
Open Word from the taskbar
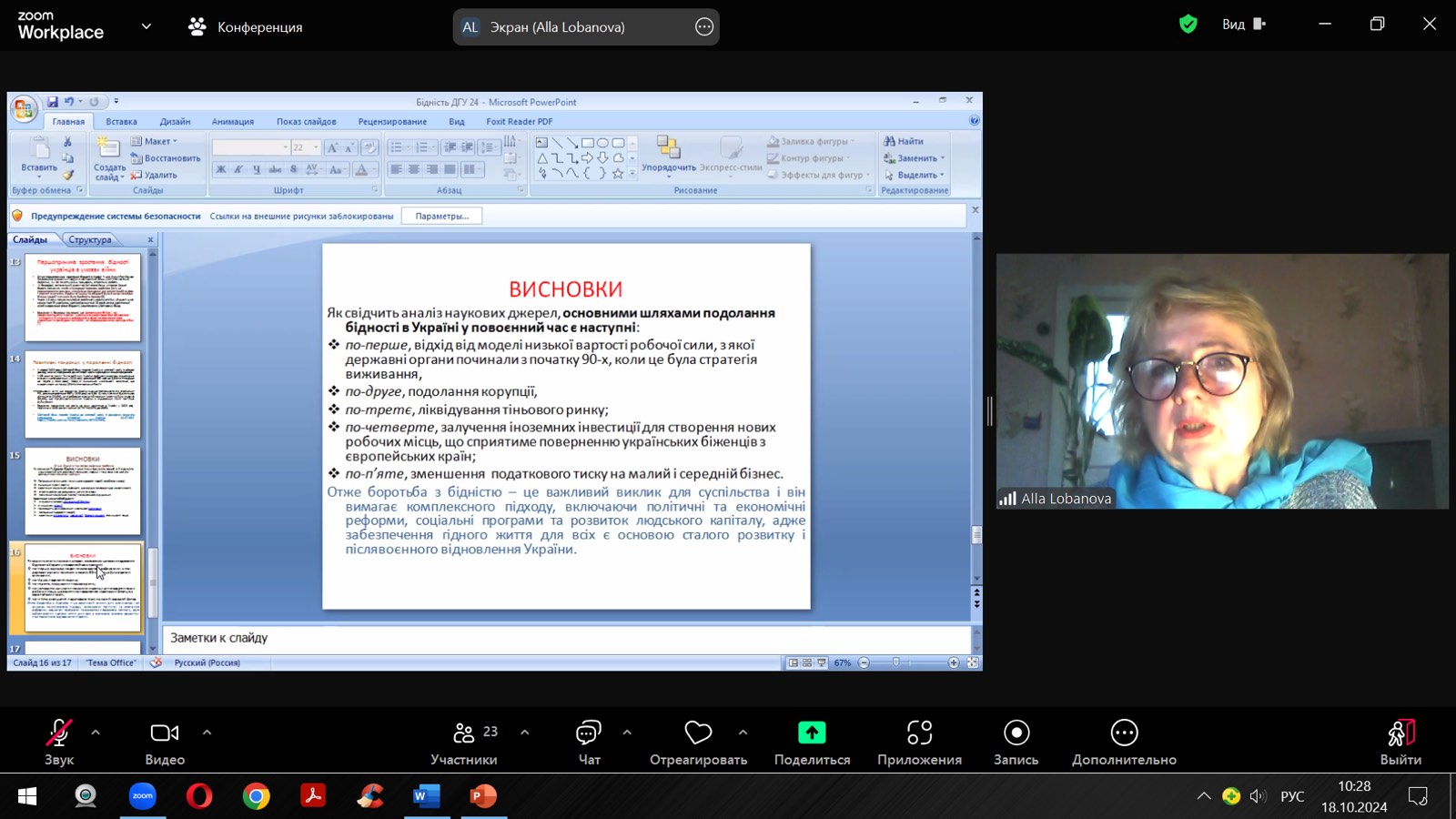pos(426,796)
